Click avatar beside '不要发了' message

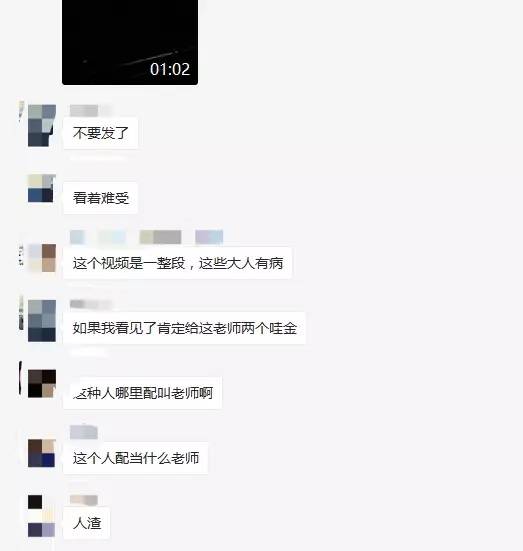tap(42, 125)
